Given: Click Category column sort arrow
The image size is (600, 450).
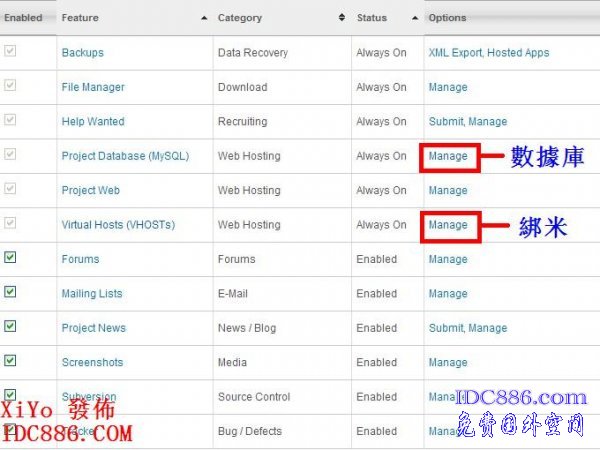Looking at the screenshot, I should pyautogui.click(x=343, y=18).
